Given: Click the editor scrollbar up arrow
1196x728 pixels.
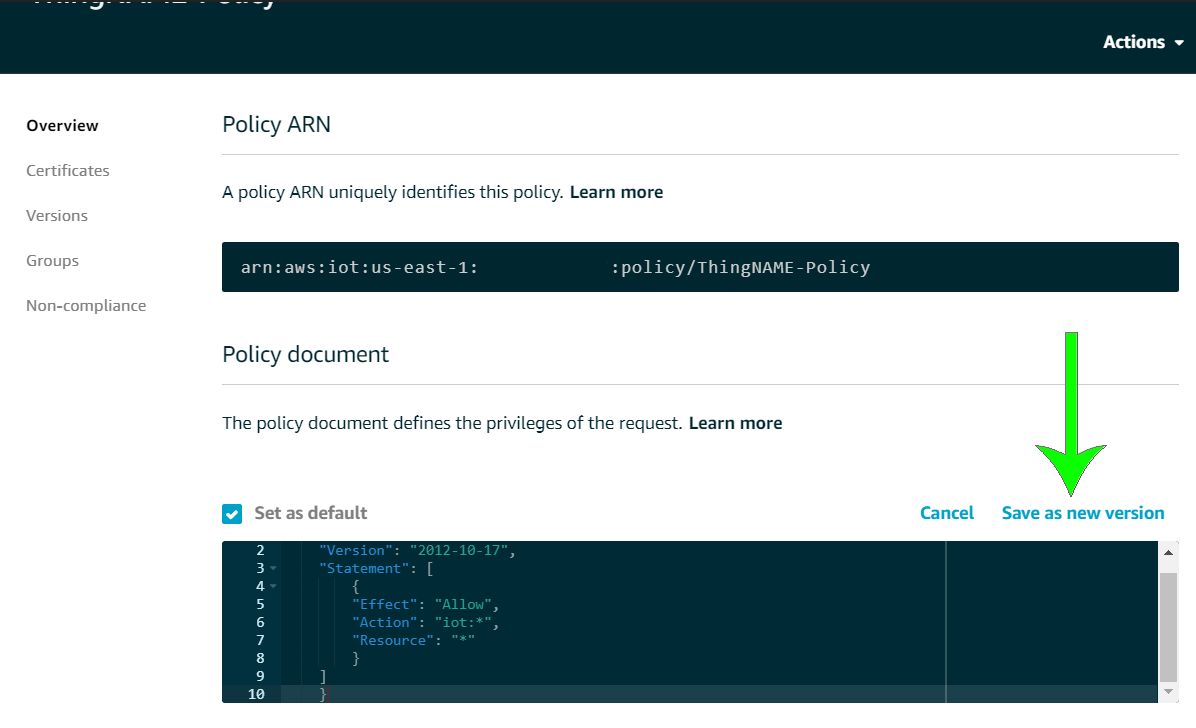Looking at the screenshot, I should (1168, 552).
